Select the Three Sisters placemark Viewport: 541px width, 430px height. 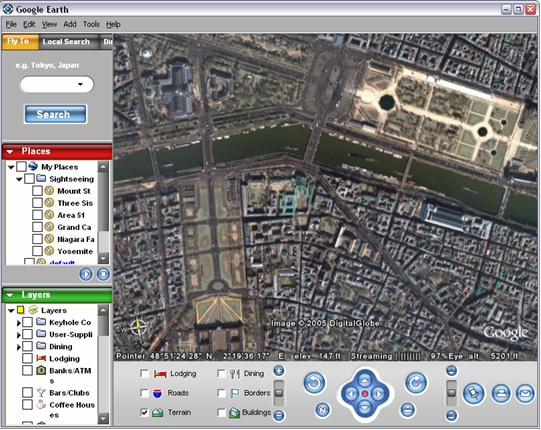click(x=75, y=203)
